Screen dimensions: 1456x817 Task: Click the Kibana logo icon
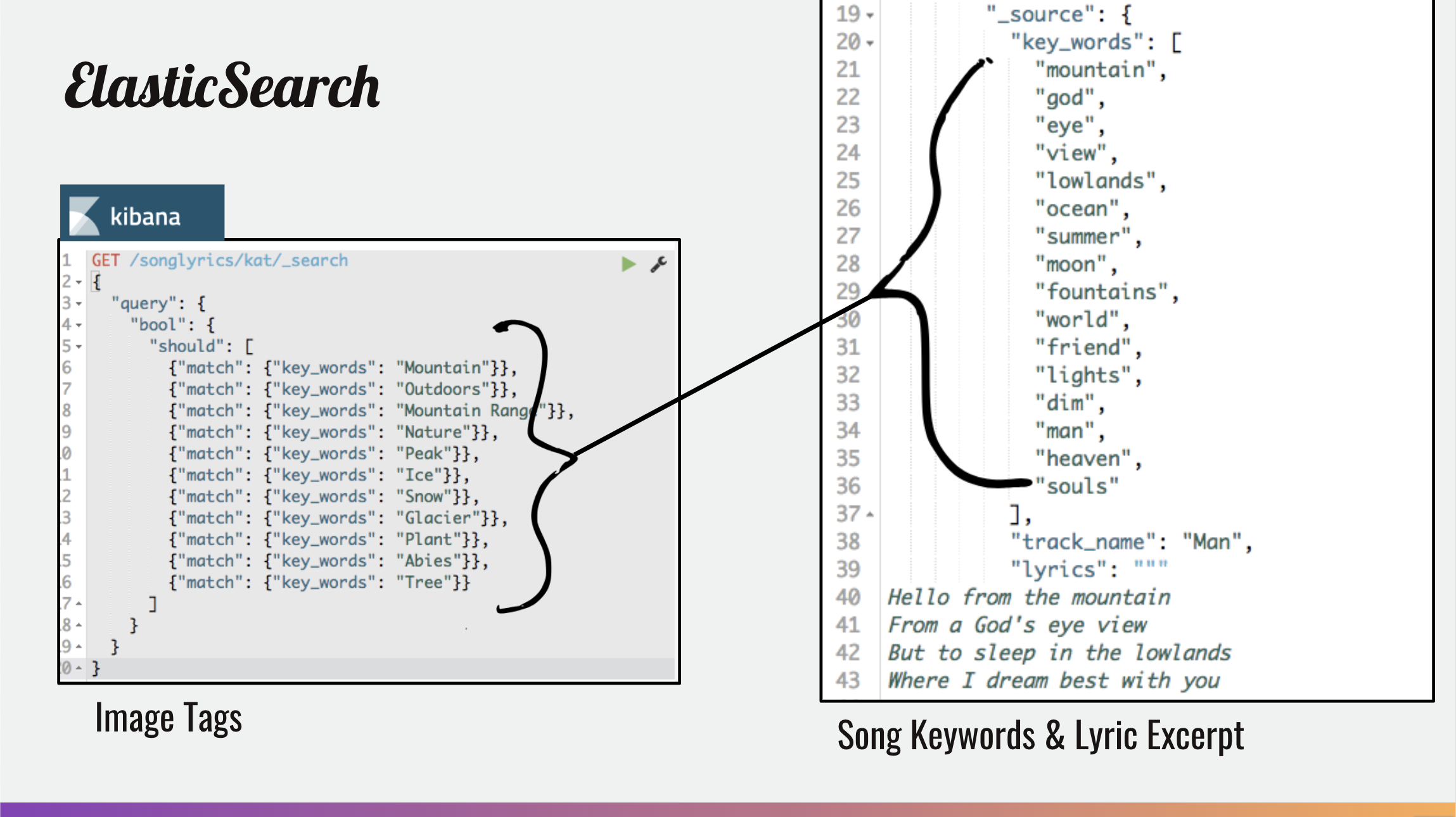point(84,215)
